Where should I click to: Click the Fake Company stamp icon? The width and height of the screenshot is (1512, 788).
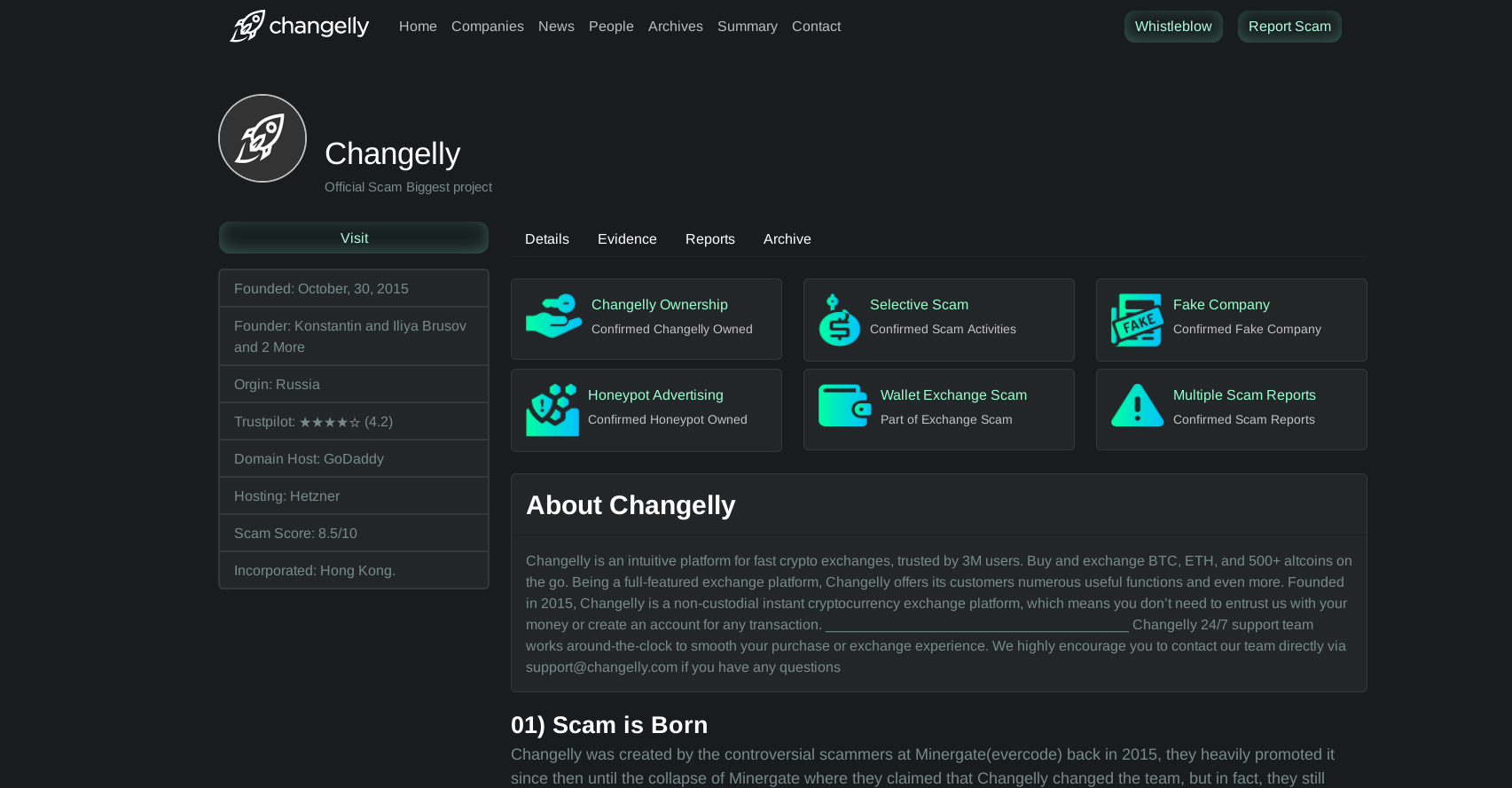tap(1136, 320)
